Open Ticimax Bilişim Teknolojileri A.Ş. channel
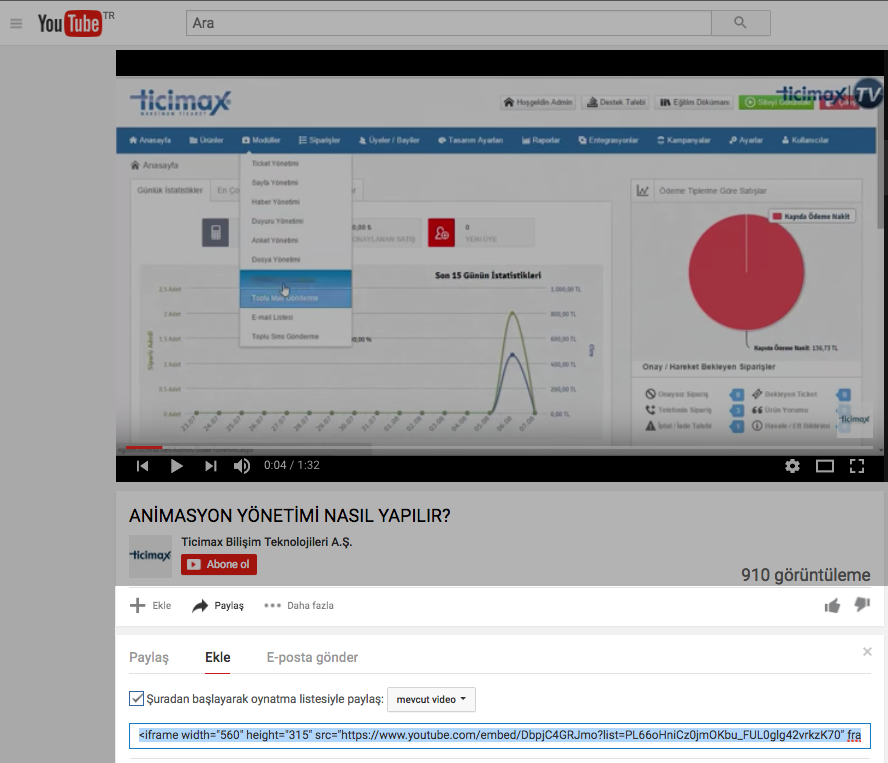The image size is (888, 763). [267, 542]
